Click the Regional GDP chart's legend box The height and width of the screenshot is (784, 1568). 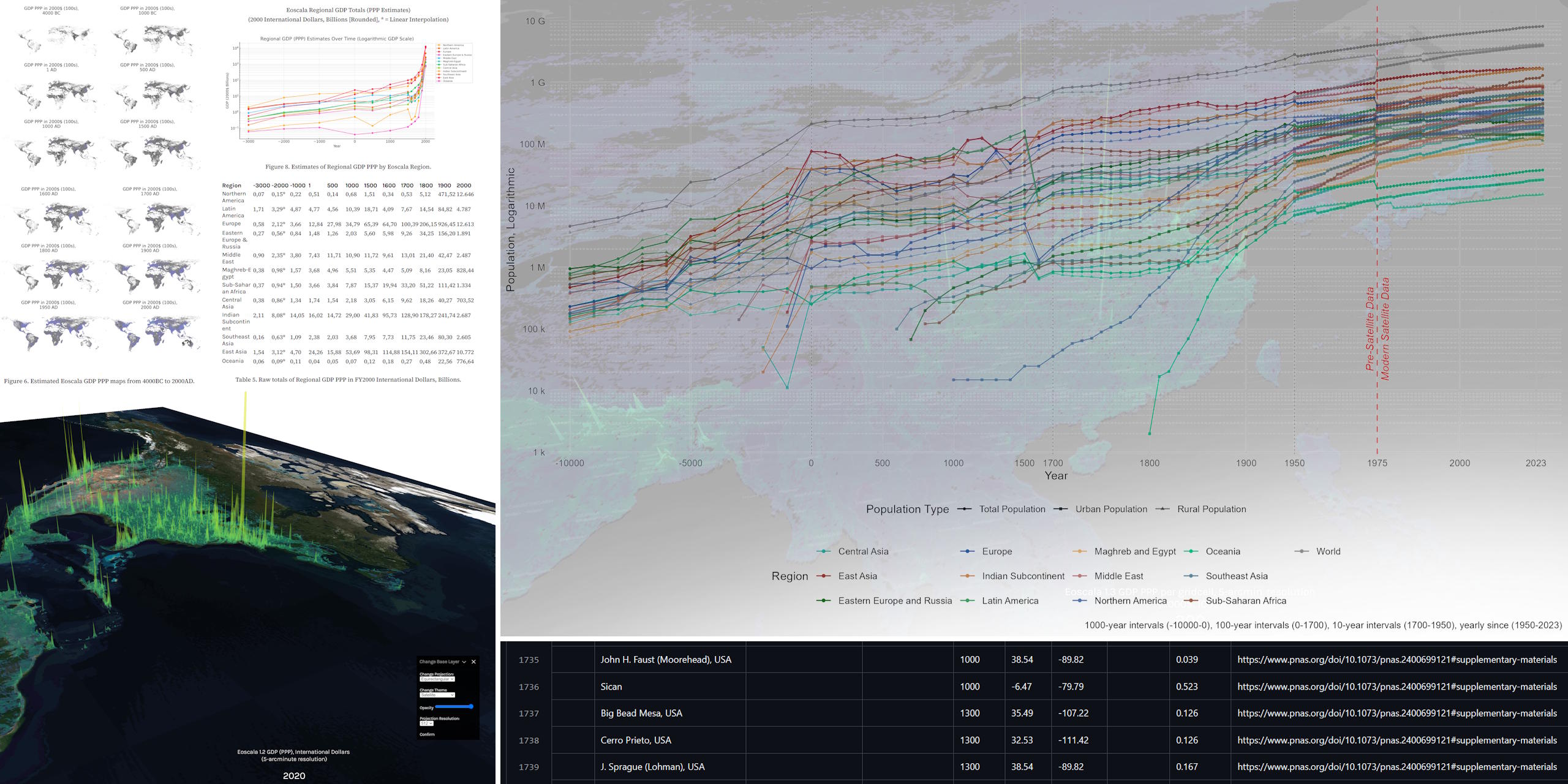click(454, 62)
